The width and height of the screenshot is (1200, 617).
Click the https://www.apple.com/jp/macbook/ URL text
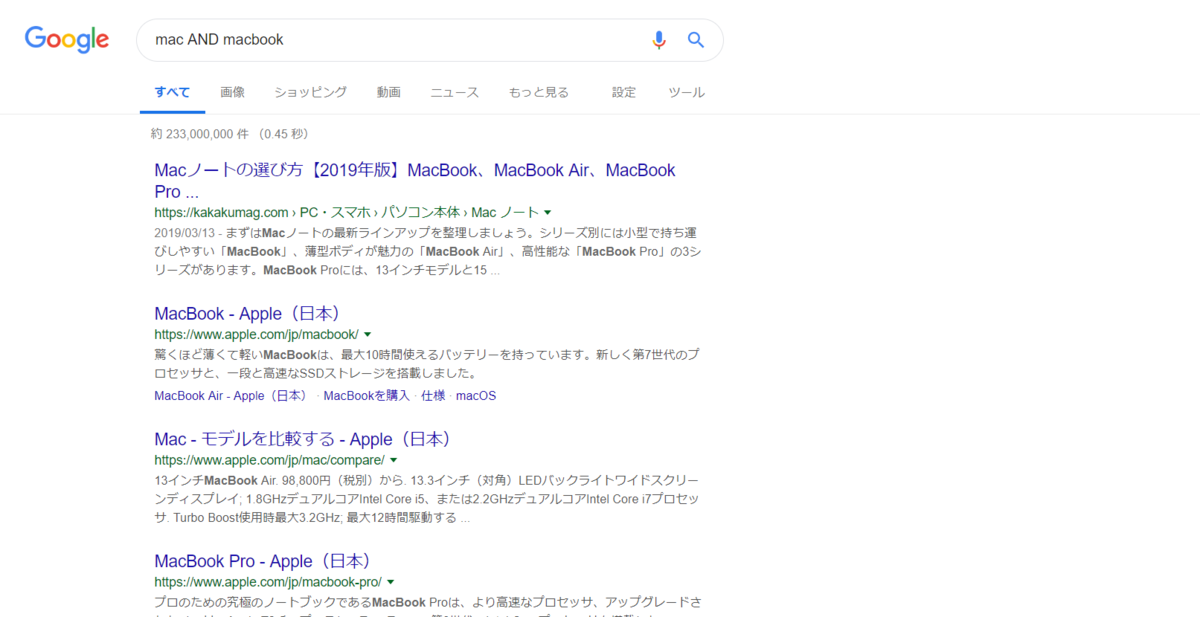pos(256,334)
